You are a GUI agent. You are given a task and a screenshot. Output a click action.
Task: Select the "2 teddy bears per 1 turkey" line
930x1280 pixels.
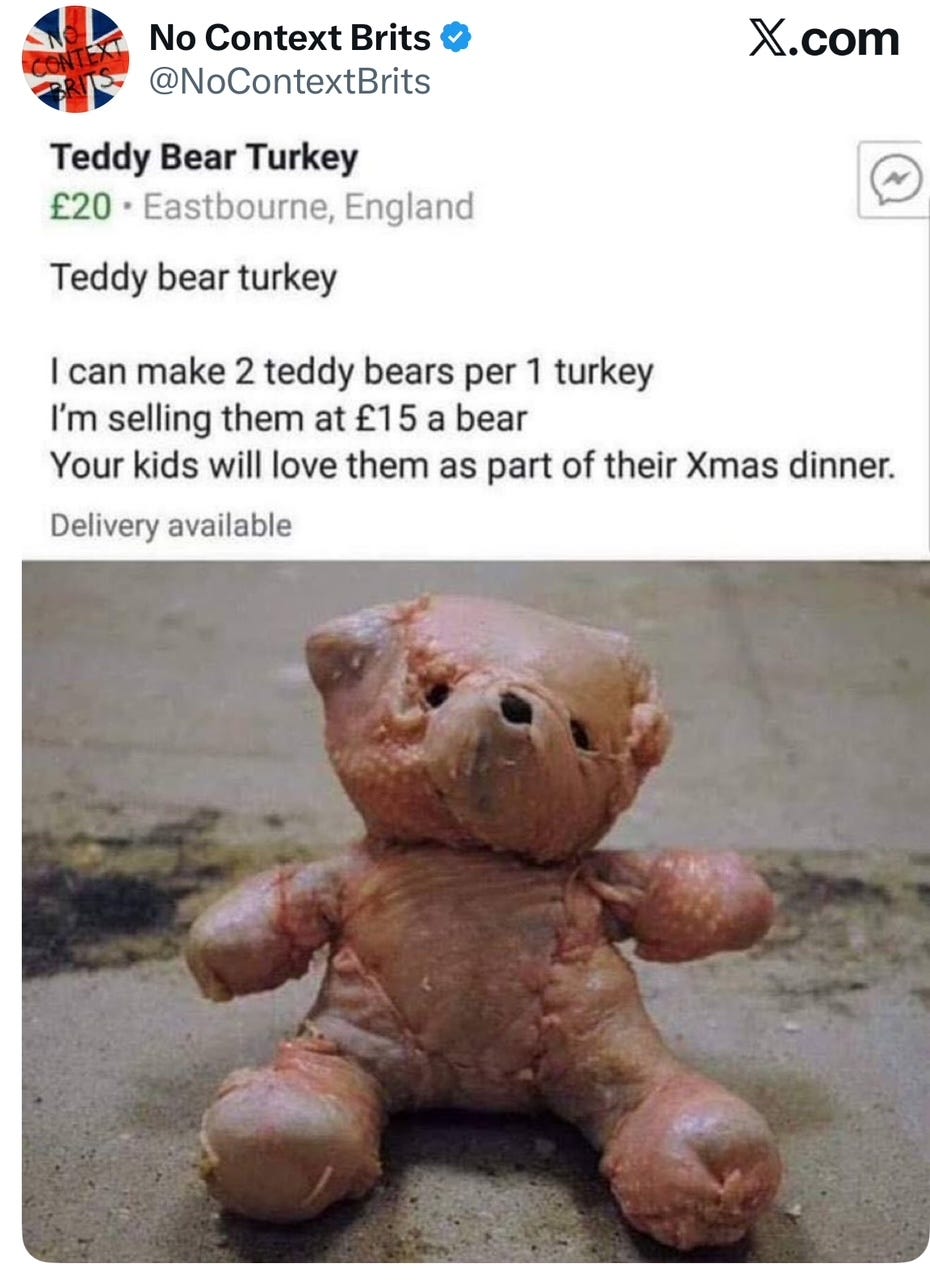point(351,373)
